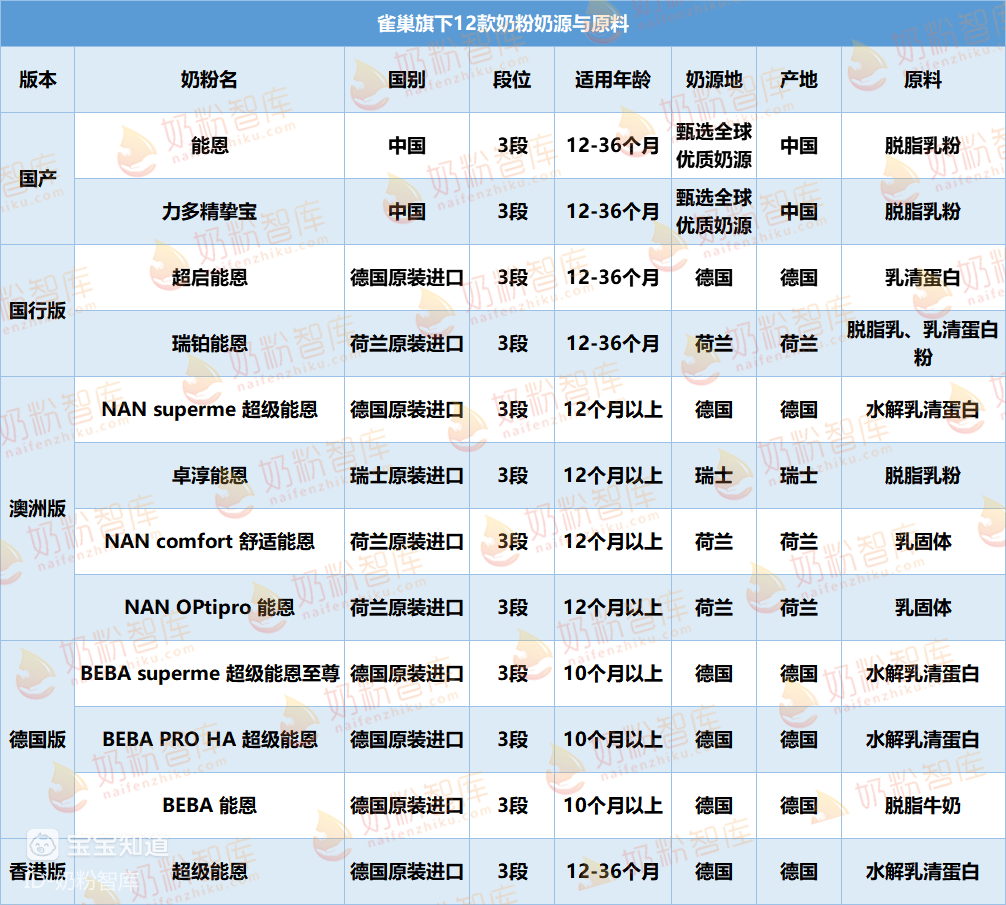Select the 瑞士原装进口 country cell
1006x905 pixels.
coord(407,476)
